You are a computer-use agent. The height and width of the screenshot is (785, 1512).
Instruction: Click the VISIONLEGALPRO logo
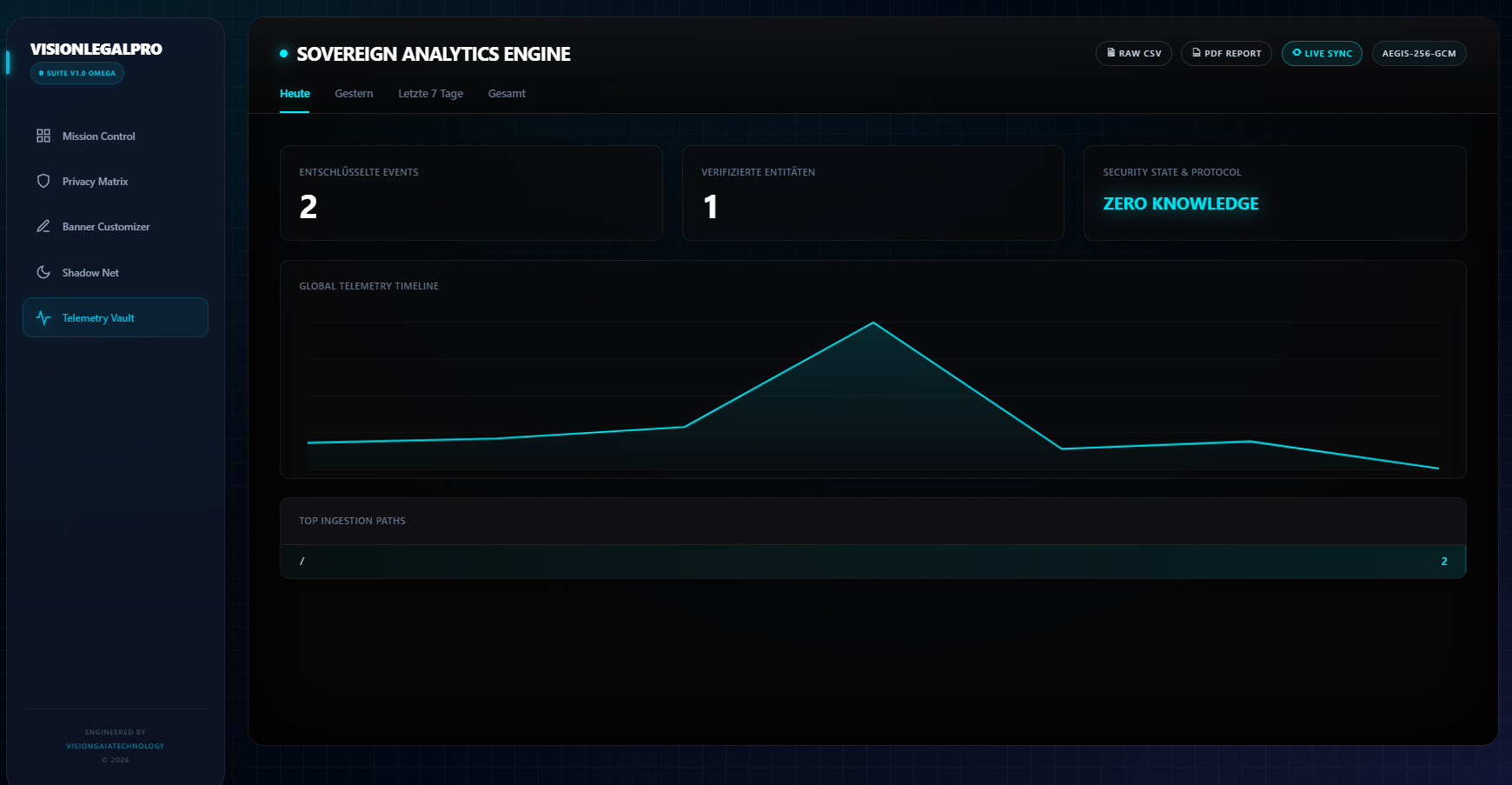coord(96,50)
